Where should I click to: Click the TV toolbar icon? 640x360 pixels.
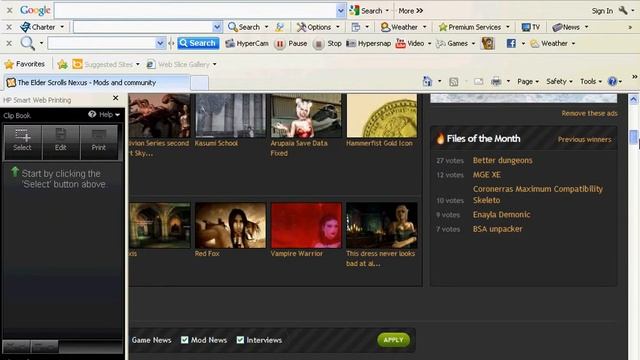pyautogui.click(x=531, y=27)
